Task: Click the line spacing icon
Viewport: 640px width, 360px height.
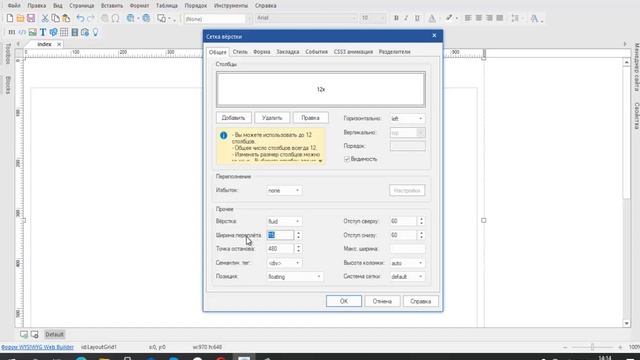Action: pos(515,18)
